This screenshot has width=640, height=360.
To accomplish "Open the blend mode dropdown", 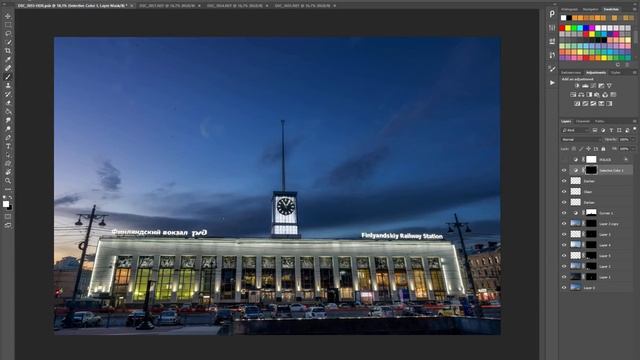I will [580, 140].
